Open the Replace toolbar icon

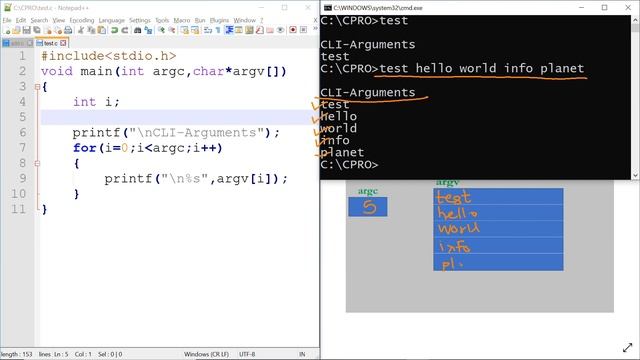tap(148, 30)
